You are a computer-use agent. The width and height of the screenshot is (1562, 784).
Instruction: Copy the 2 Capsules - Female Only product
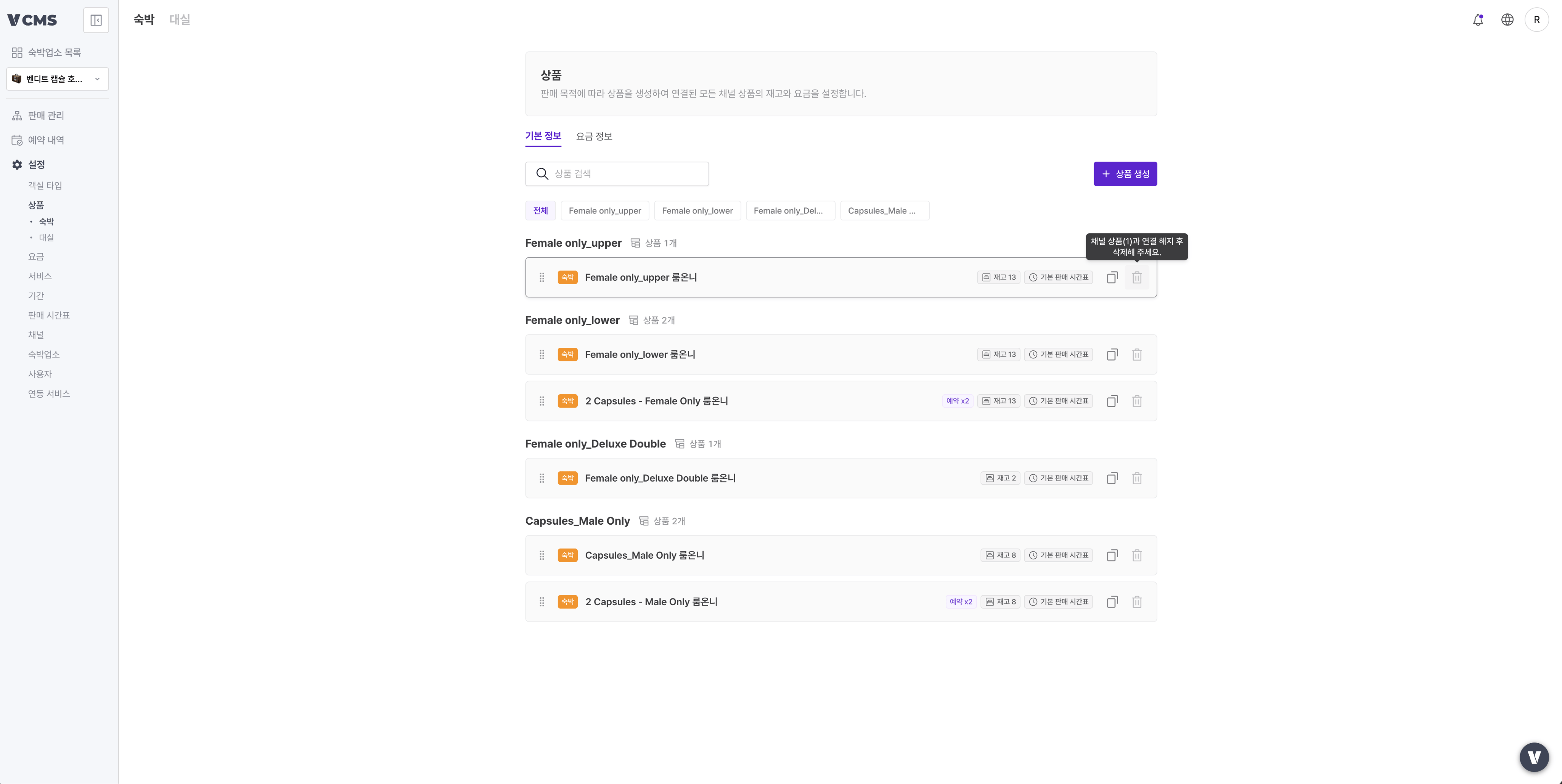click(1112, 402)
